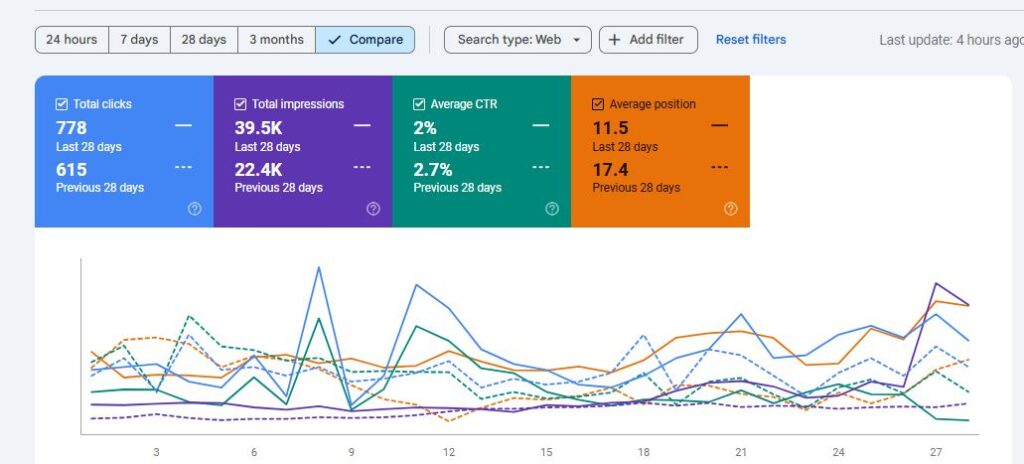The height and width of the screenshot is (464, 1024).
Task: Click the solid line legend on Average position
Action: [719, 125]
